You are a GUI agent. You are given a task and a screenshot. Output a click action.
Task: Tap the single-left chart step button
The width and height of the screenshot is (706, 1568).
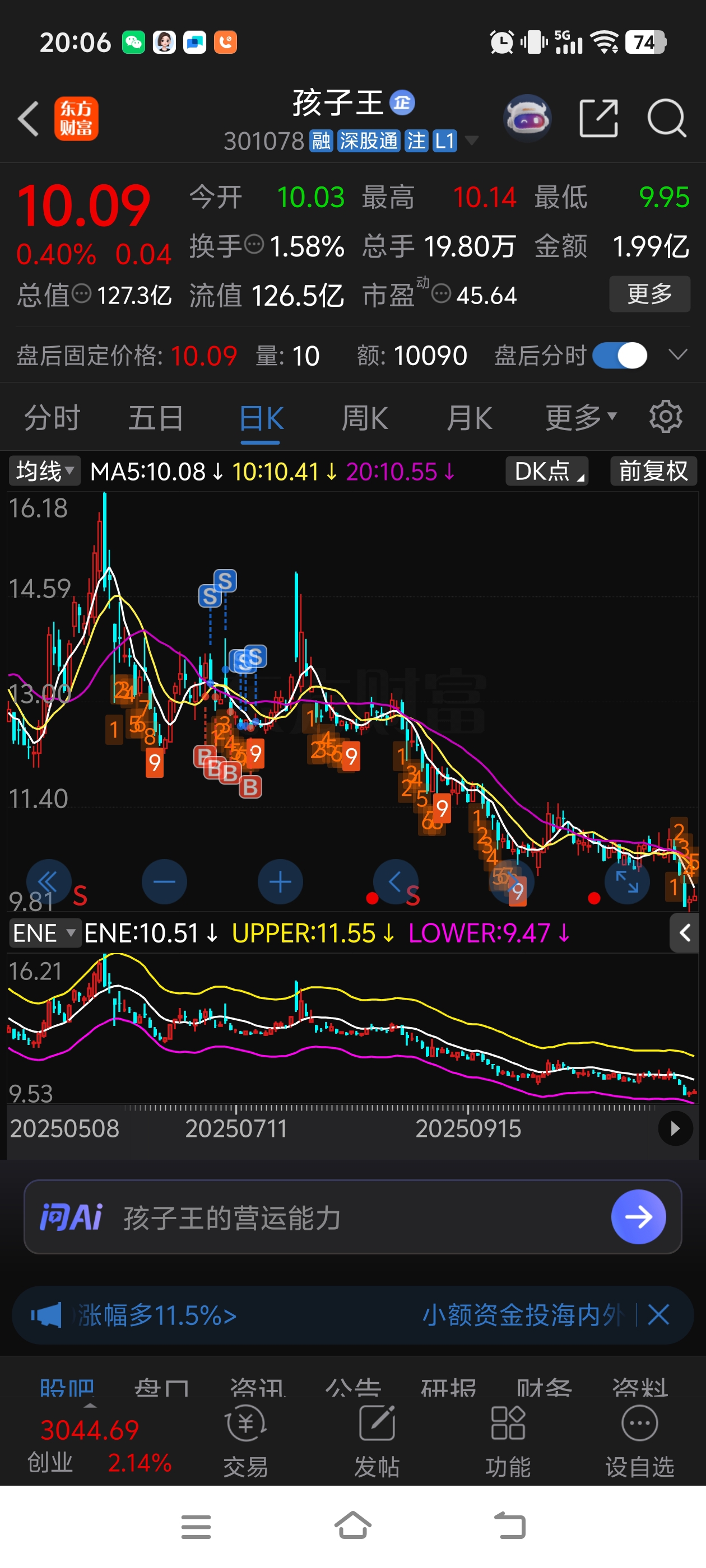point(396,881)
